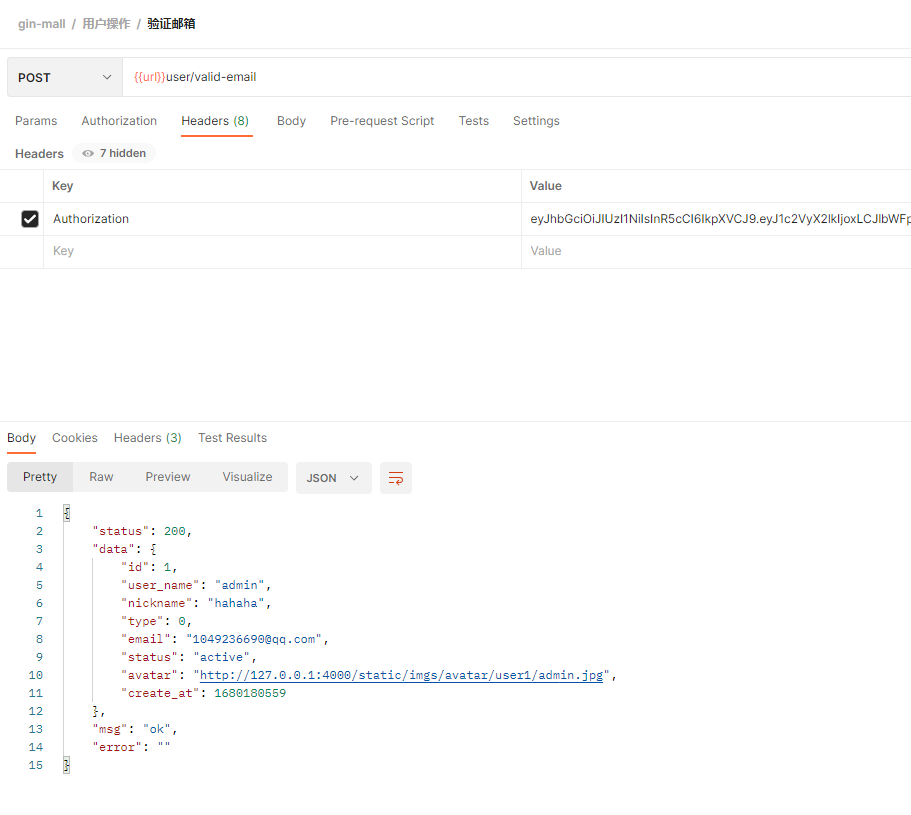
Task: Go to the Settings tab
Action: point(536,121)
